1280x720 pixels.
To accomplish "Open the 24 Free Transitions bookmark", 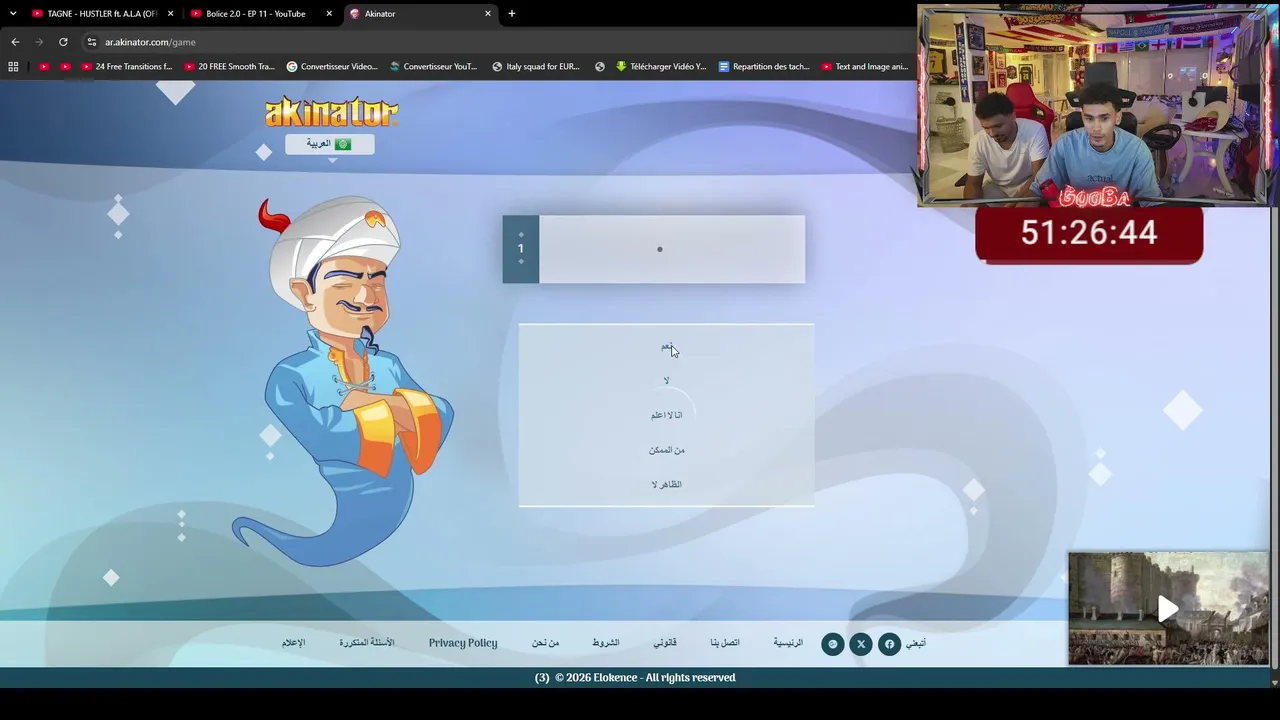I will point(127,67).
